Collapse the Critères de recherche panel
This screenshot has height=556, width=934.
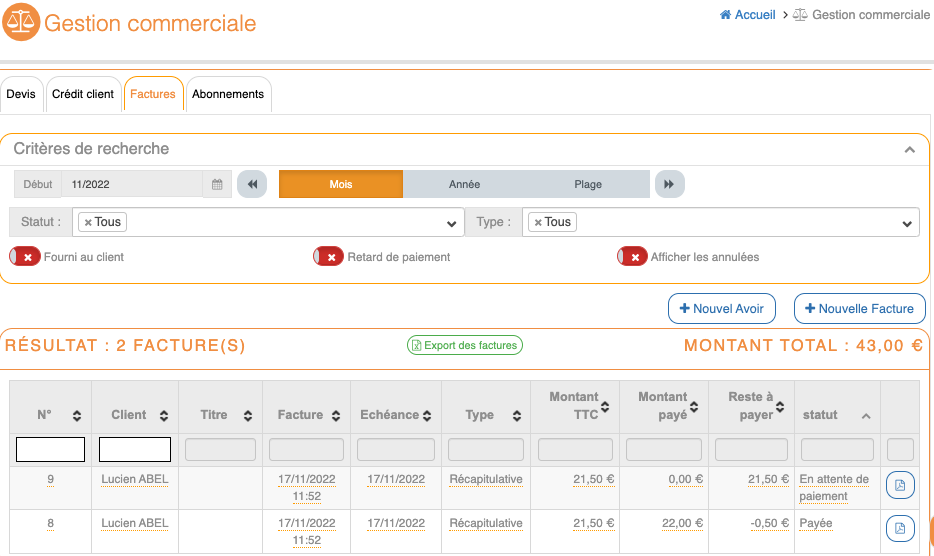[909, 150]
